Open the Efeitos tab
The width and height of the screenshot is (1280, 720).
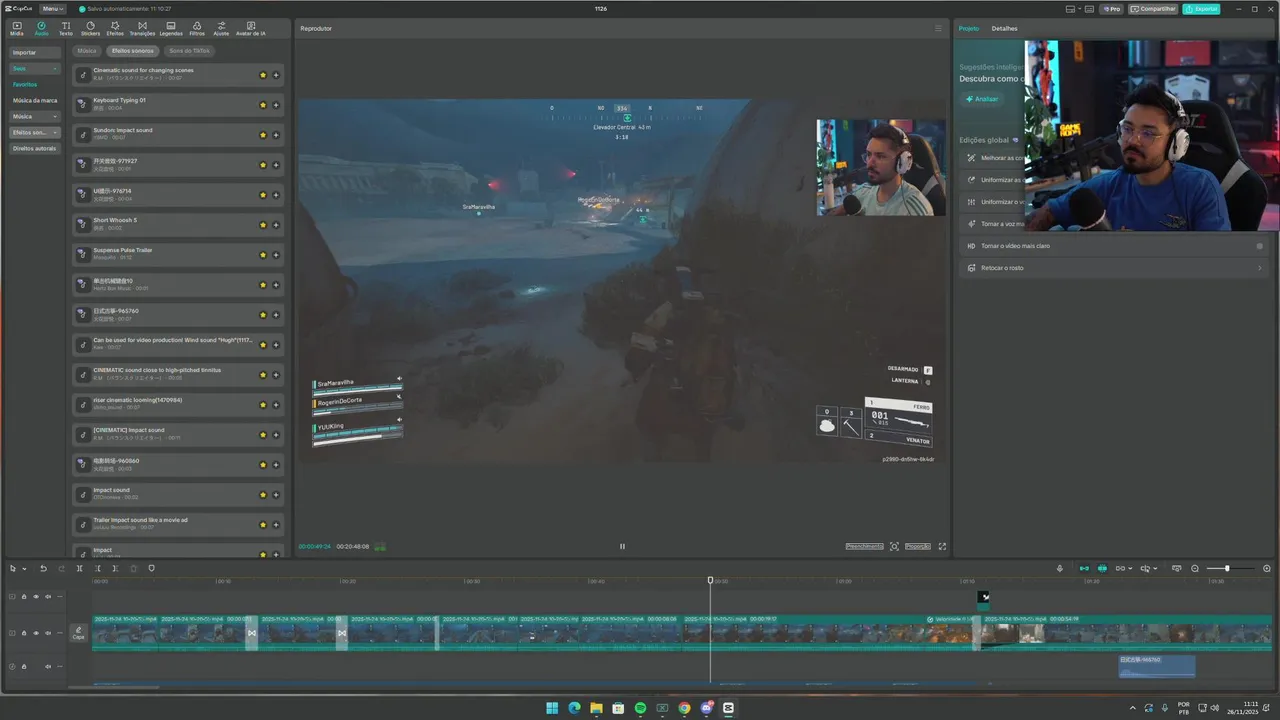(116, 28)
